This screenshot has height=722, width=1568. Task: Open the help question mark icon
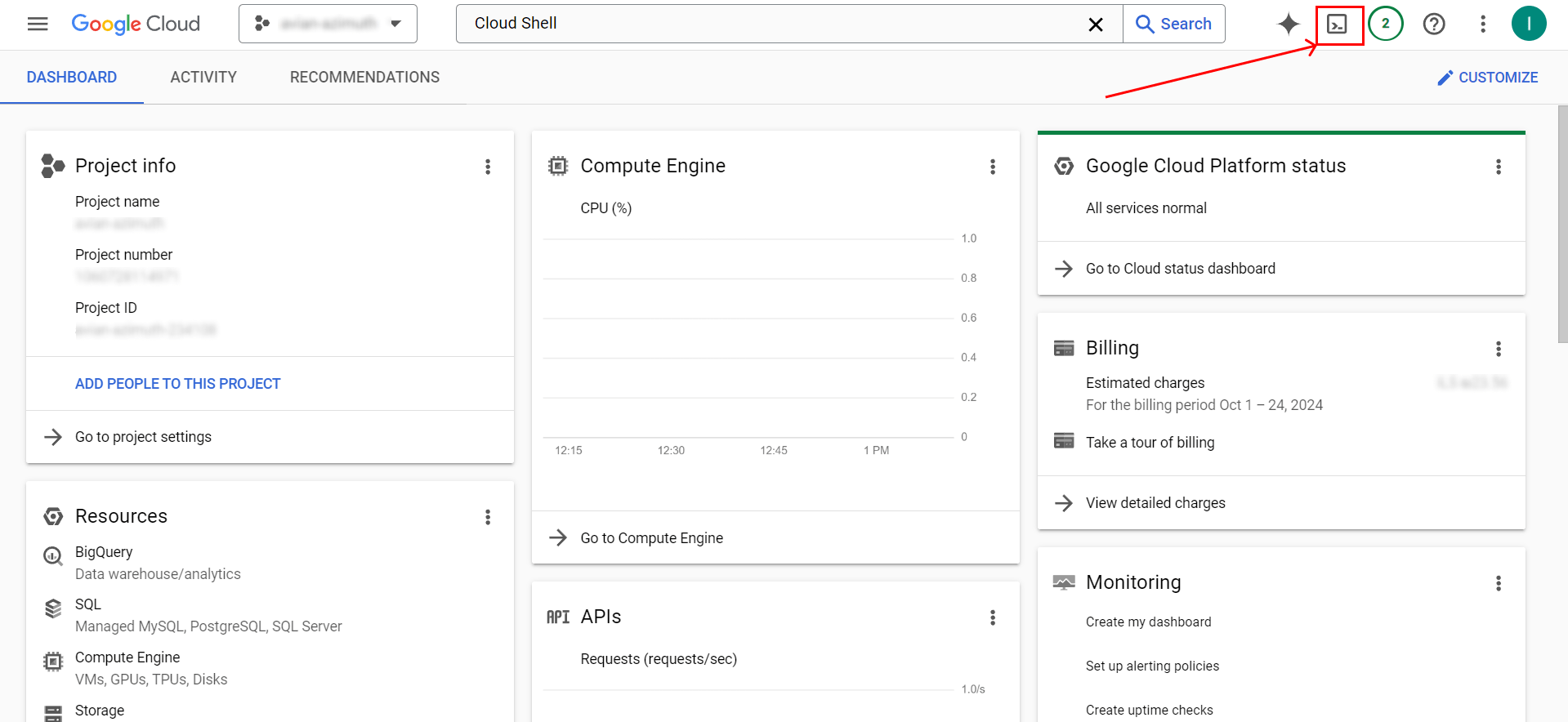[1434, 24]
